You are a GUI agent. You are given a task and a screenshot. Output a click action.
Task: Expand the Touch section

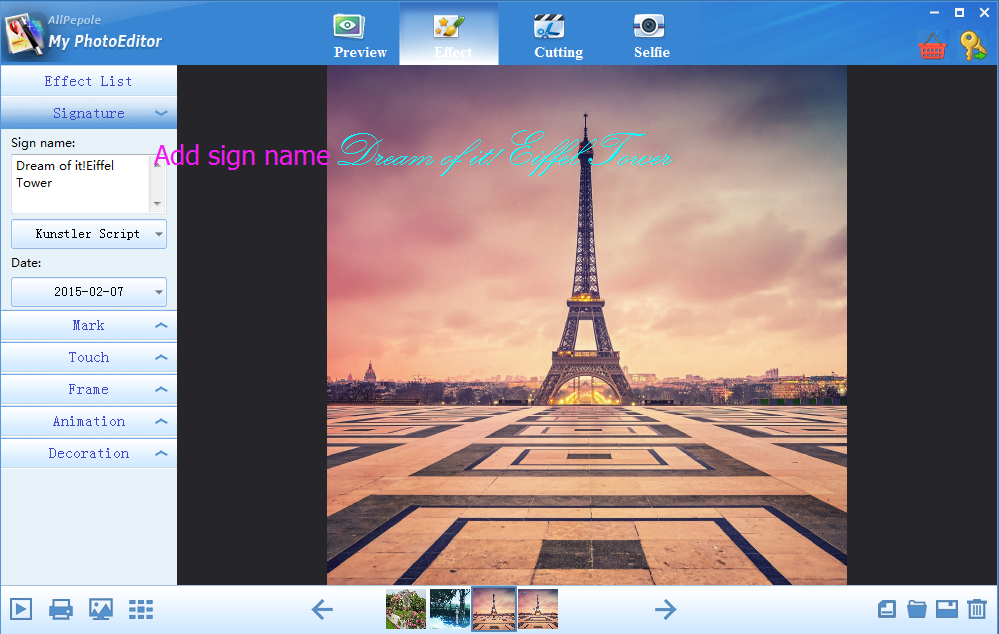tap(89, 357)
